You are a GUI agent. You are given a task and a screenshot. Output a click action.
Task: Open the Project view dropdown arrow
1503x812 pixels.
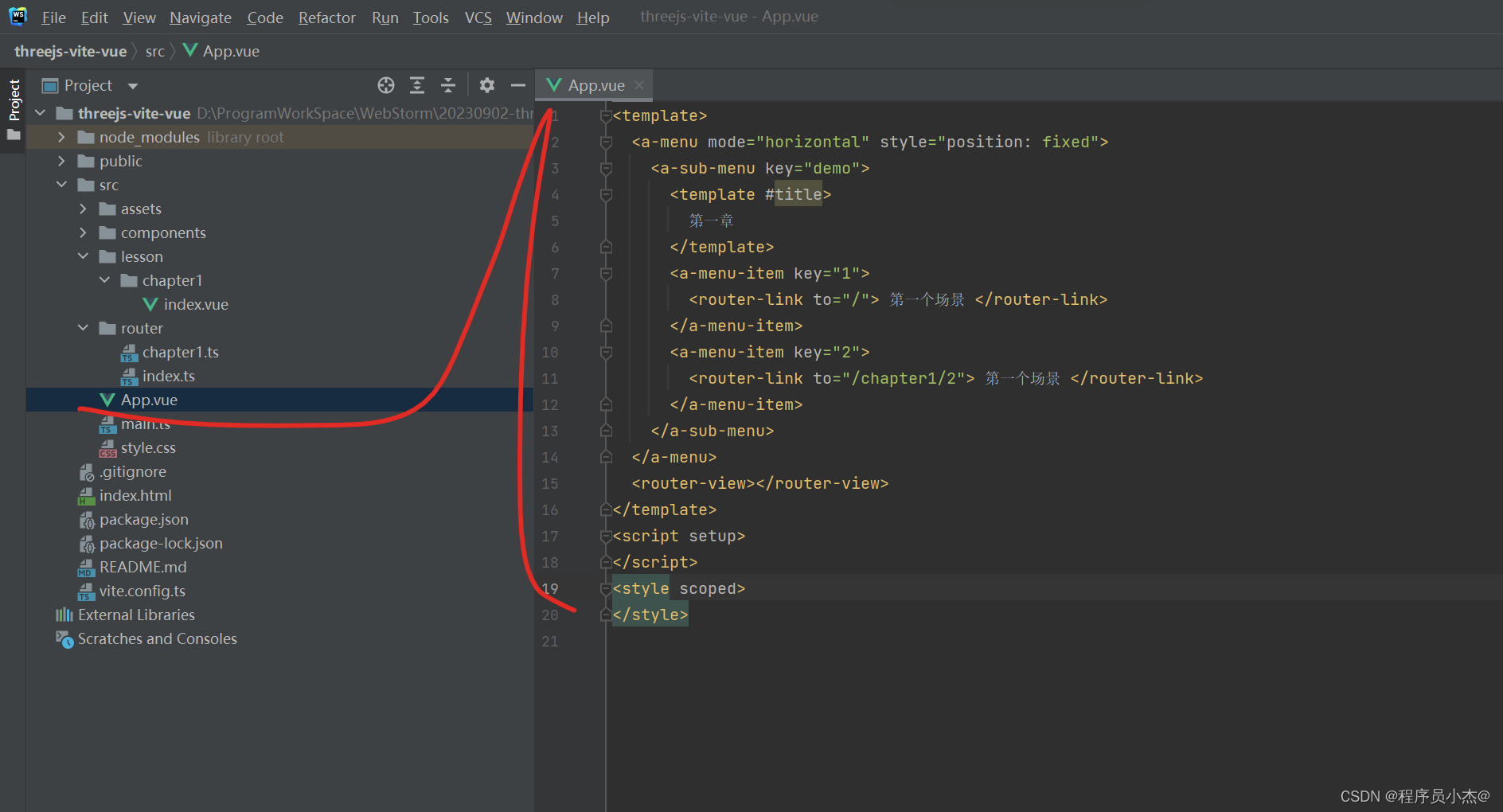pyautogui.click(x=133, y=86)
